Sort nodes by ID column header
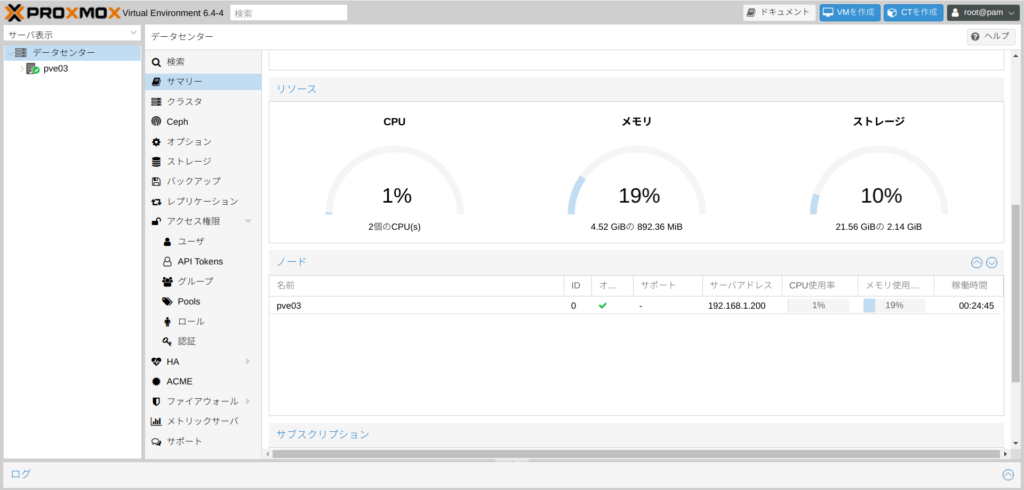1024x490 pixels. coord(577,286)
